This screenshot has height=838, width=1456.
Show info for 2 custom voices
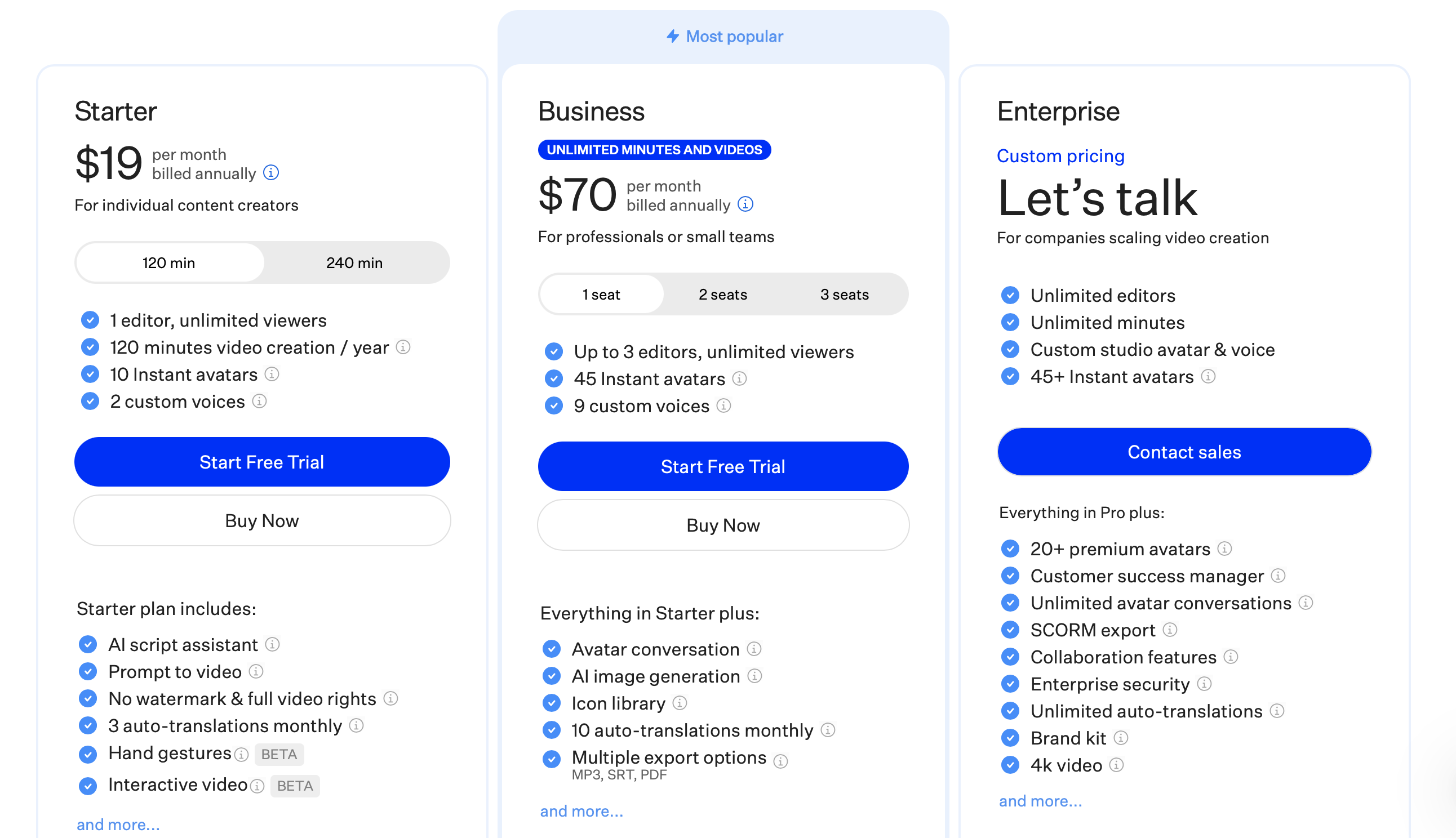[x=259, y=401]
